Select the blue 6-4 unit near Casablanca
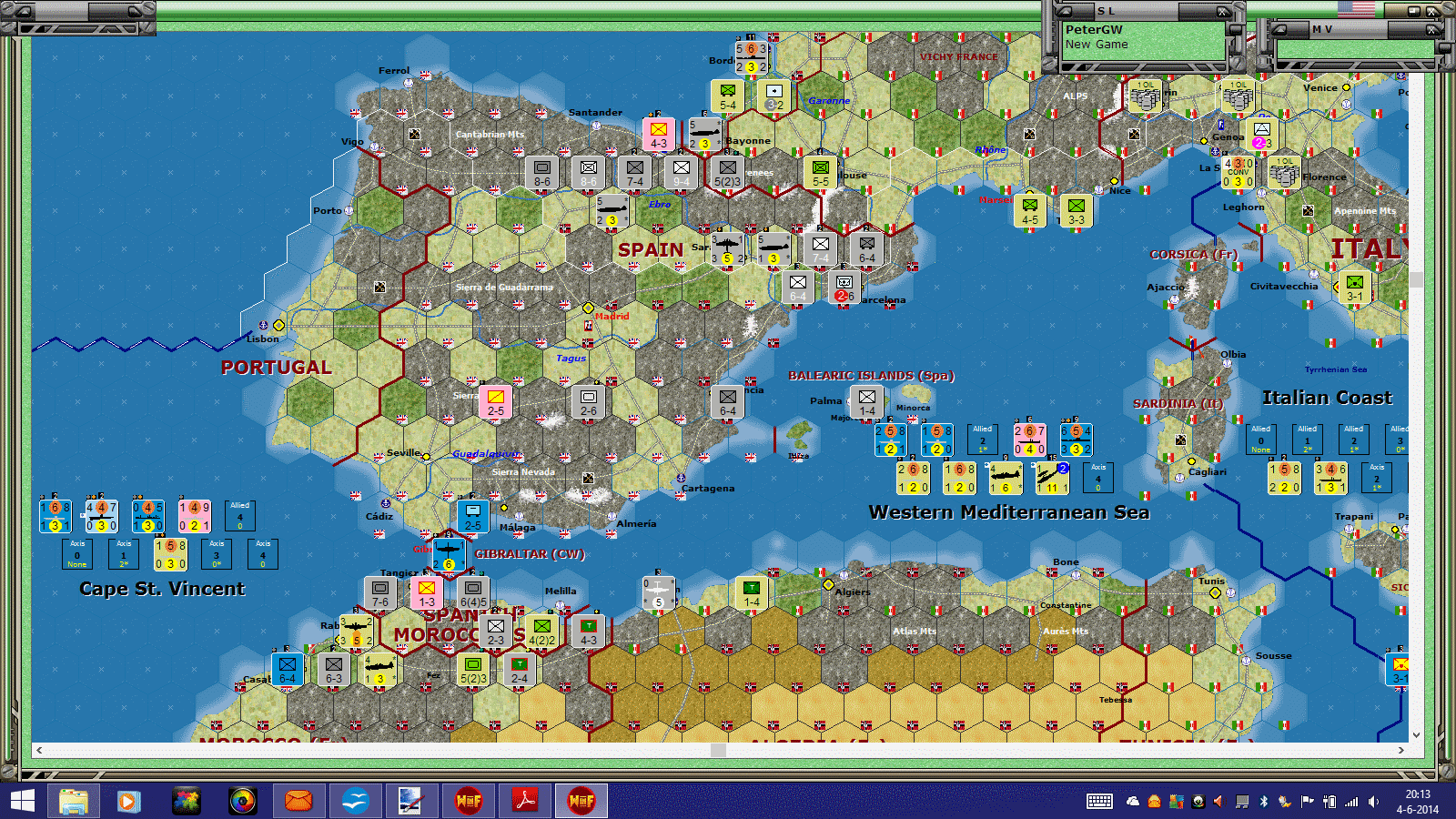 (x=288, y=670)
